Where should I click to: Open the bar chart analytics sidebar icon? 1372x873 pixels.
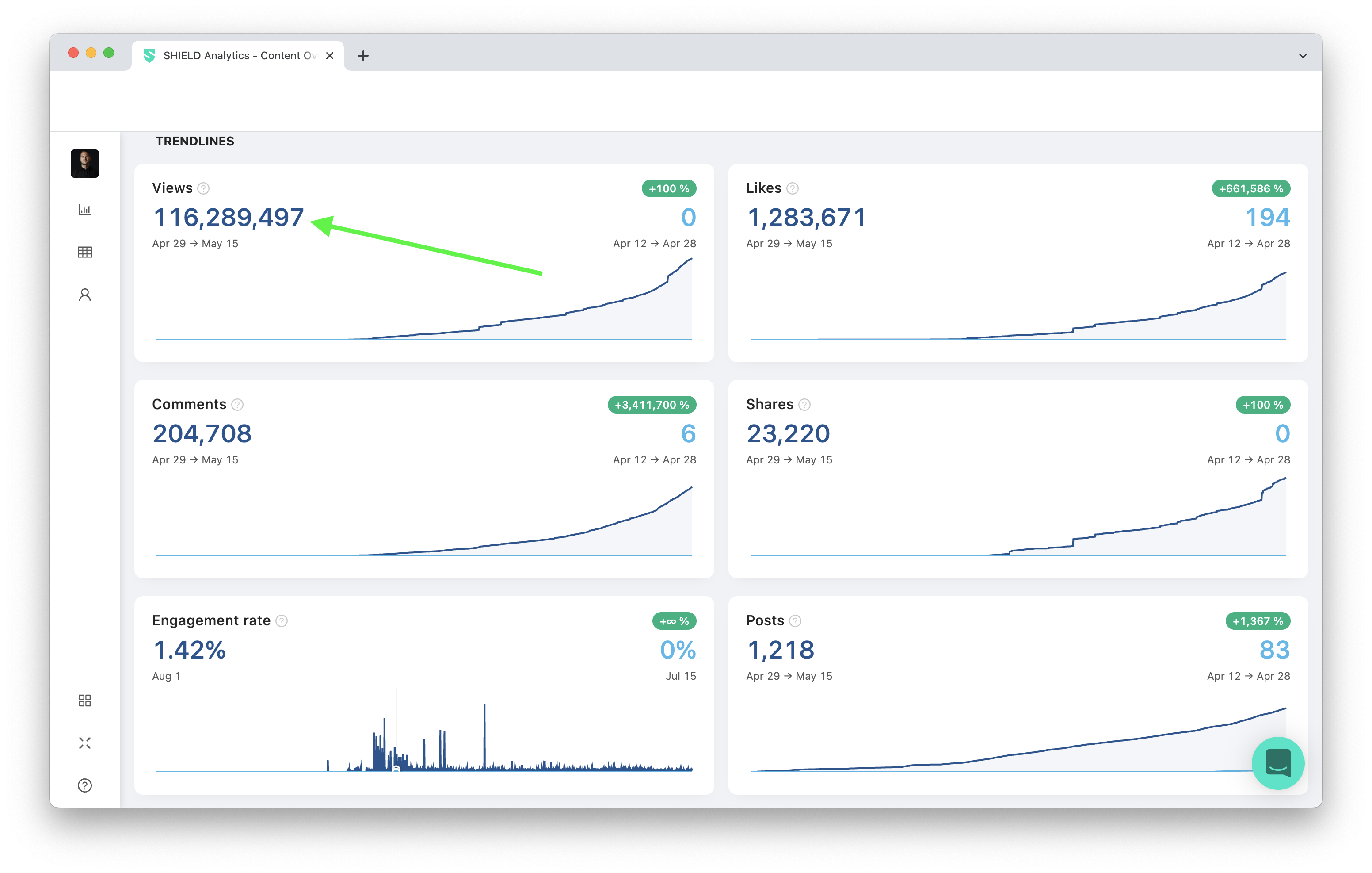click(84, 210)
